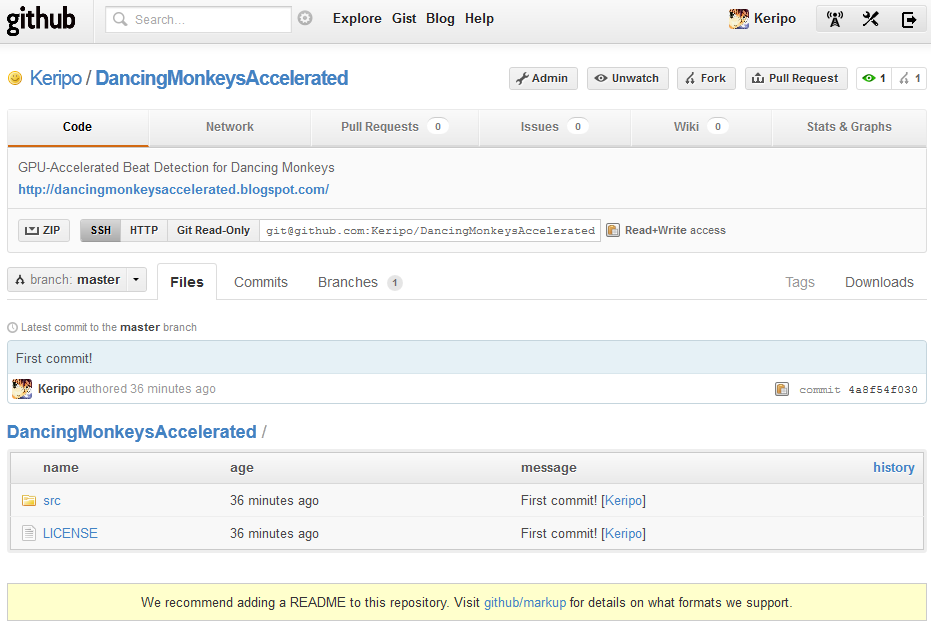Image resolution: width=931 pixels, height=627 pixels.
Task: Select the Files subtab
Action: click(x=186, y=282)
